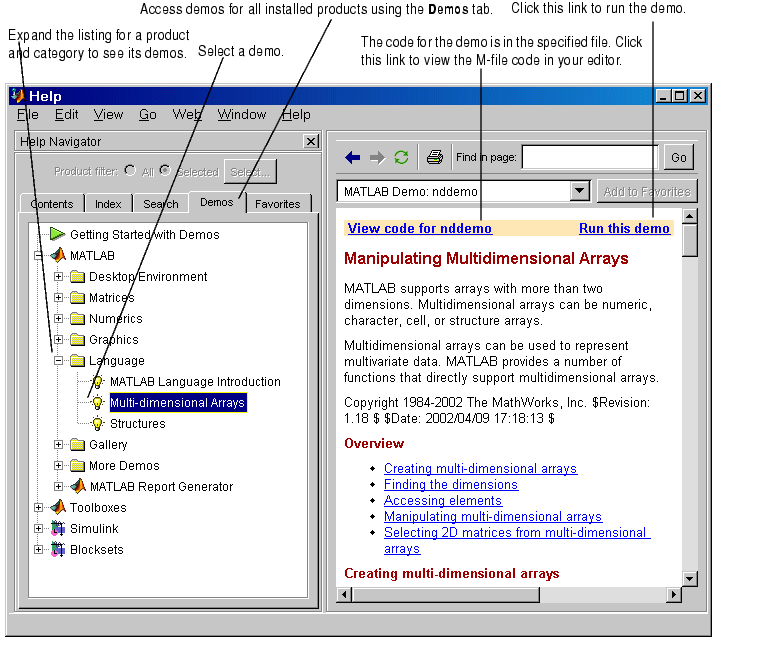The height and width of the screenshot is (650, 759).
Task: Click the Multi-dimensional Arrays lightbulb icon
Action: (98, 402)
